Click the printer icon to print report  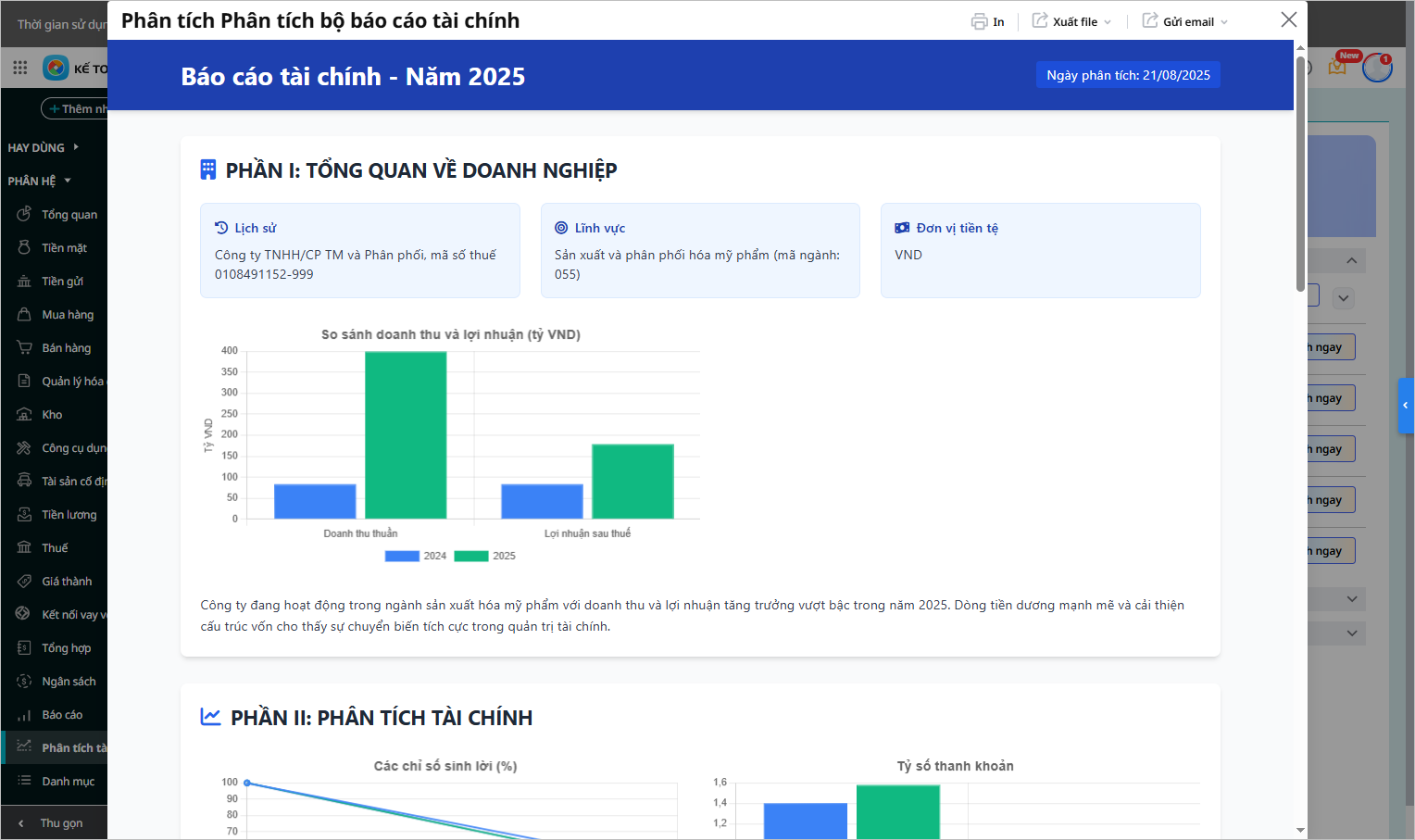click(979, 21)
